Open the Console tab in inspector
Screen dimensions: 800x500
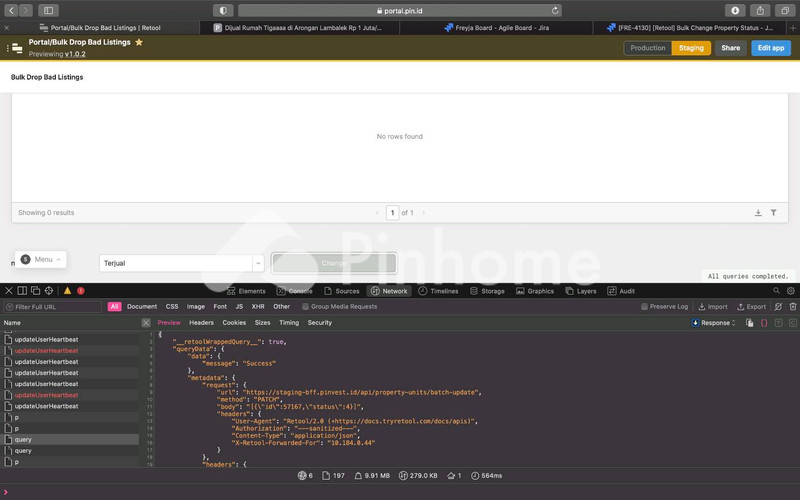[x=294, y=291]
